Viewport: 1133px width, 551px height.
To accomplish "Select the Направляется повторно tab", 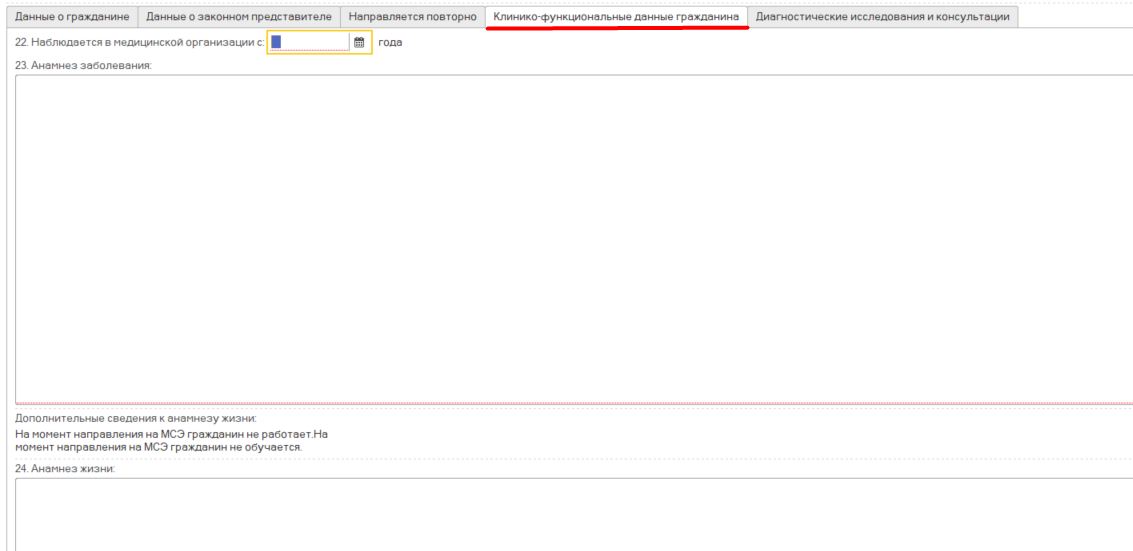I will click(412, 17).
